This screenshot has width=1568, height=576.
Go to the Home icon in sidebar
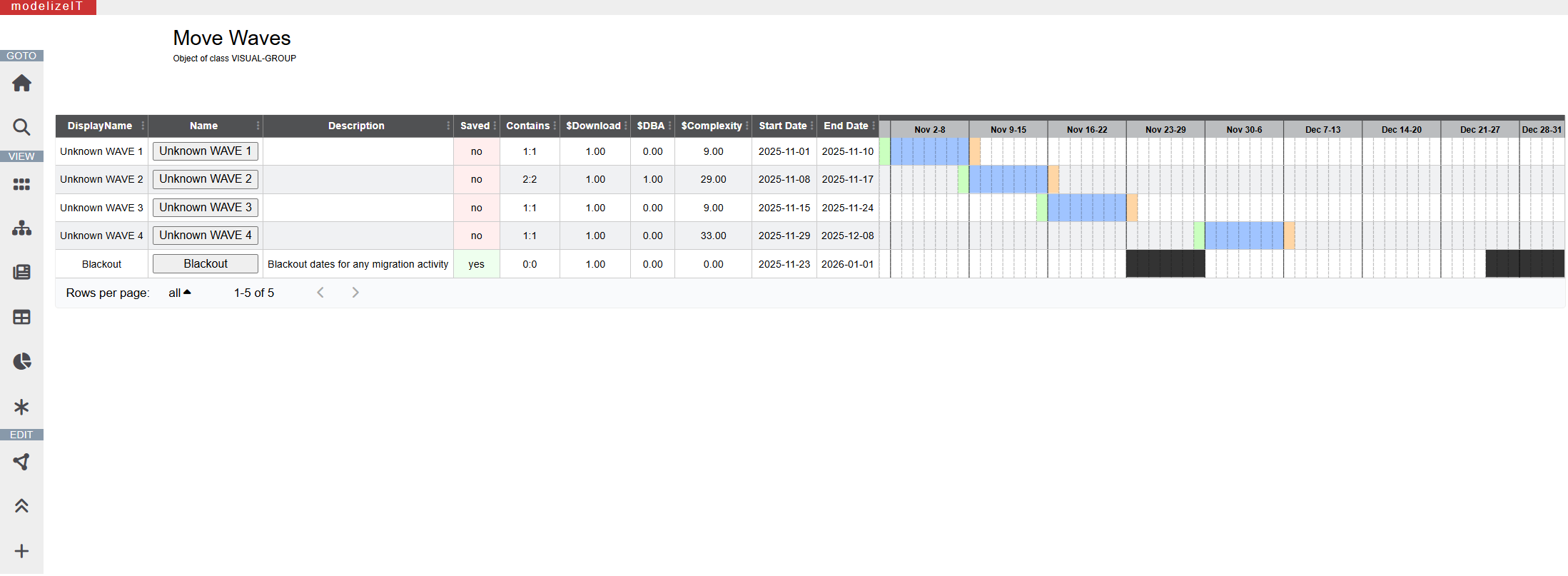pyautogui.click(x=21, y=84)
